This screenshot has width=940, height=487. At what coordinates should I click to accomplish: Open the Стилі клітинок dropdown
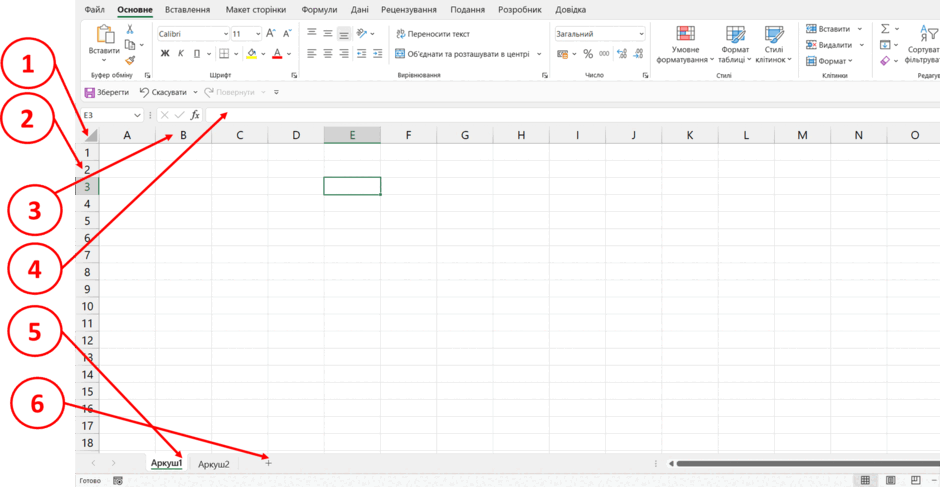774,44
